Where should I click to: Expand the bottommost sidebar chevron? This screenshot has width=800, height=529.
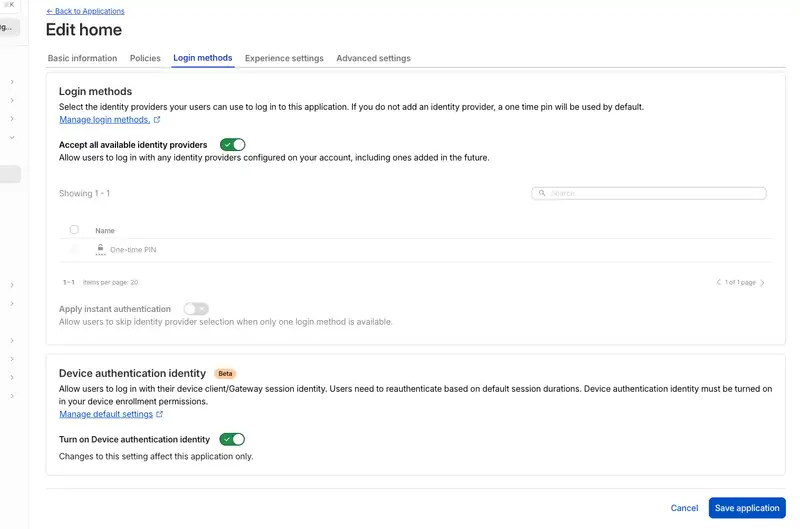click(12, 396)
